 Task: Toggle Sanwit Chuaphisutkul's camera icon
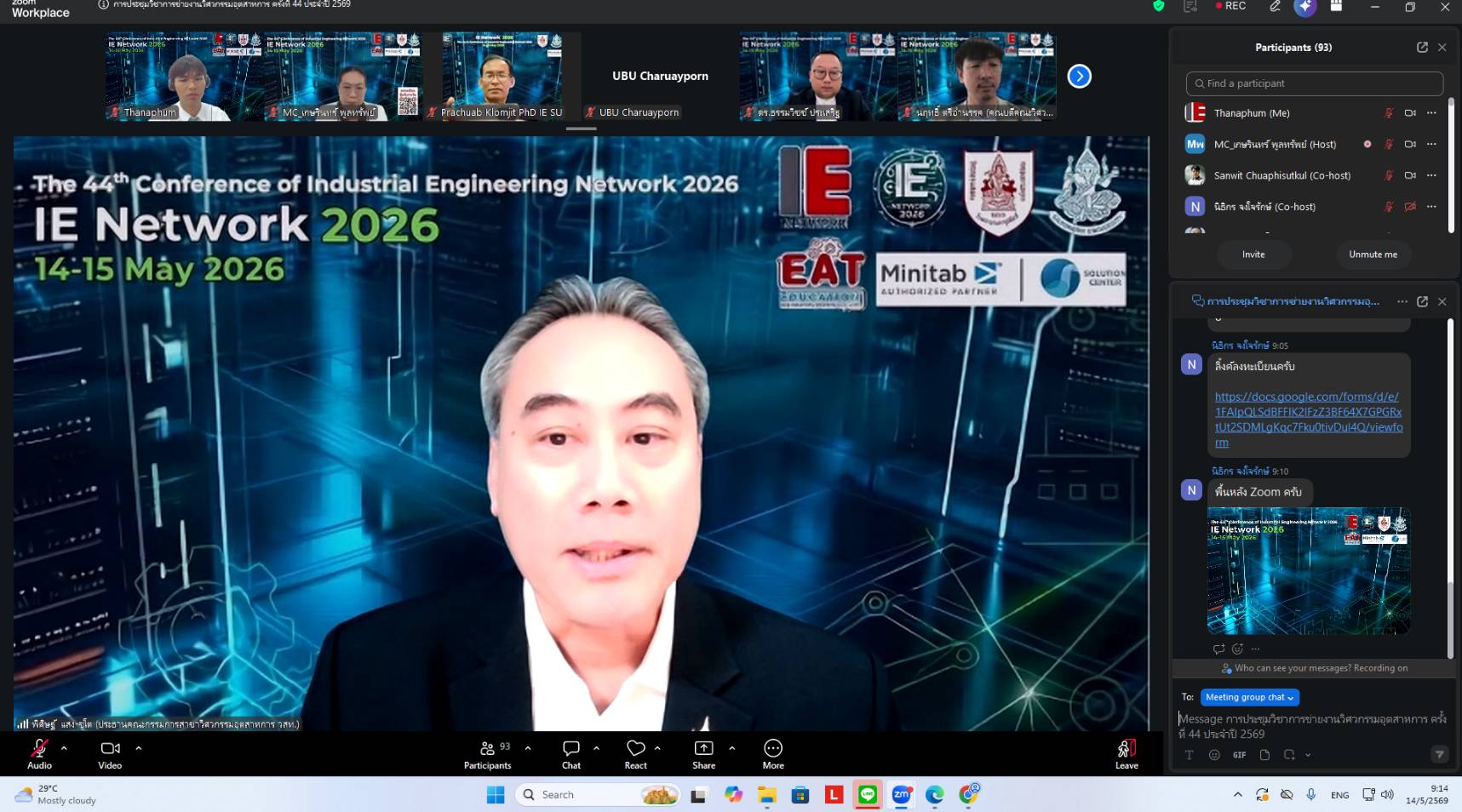pos(1410,175)
